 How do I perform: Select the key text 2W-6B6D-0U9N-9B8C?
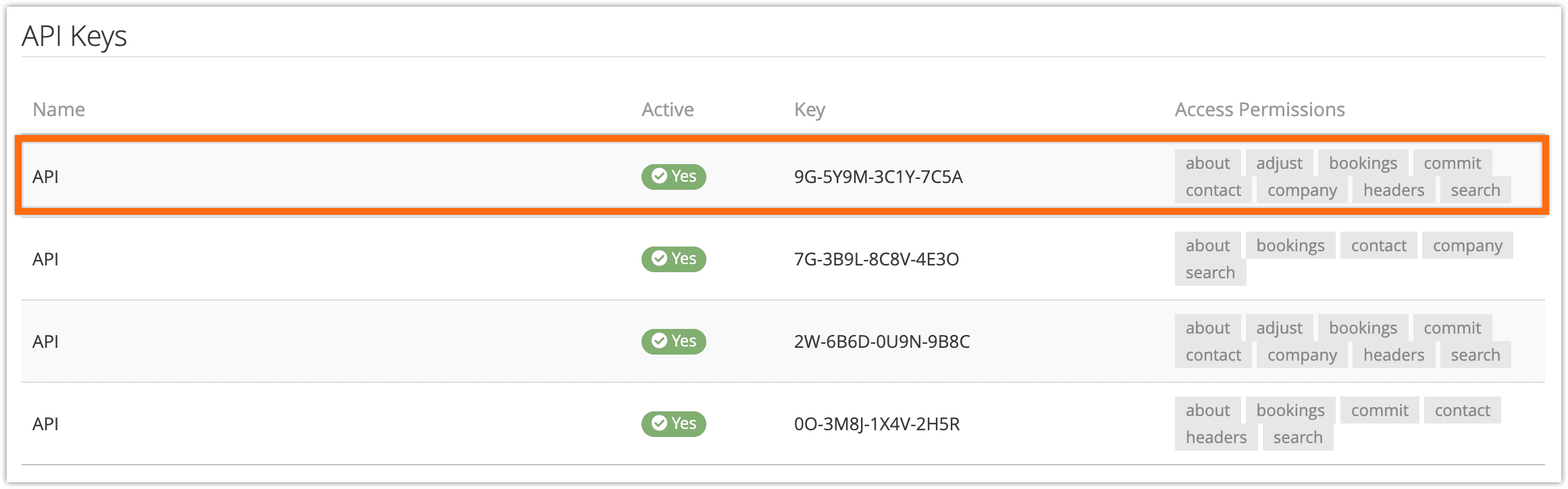tap(882, 342)
